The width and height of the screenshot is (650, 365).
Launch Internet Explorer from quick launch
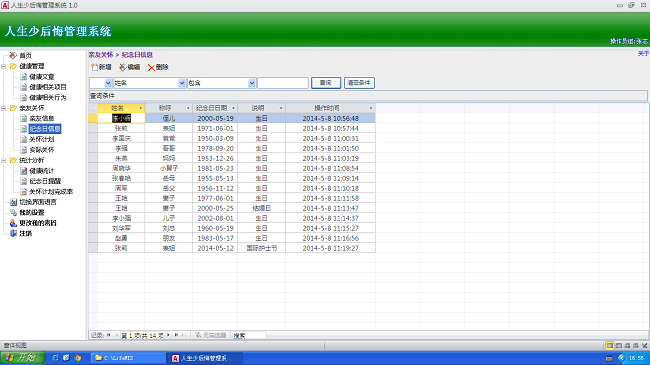coord(56,358)
